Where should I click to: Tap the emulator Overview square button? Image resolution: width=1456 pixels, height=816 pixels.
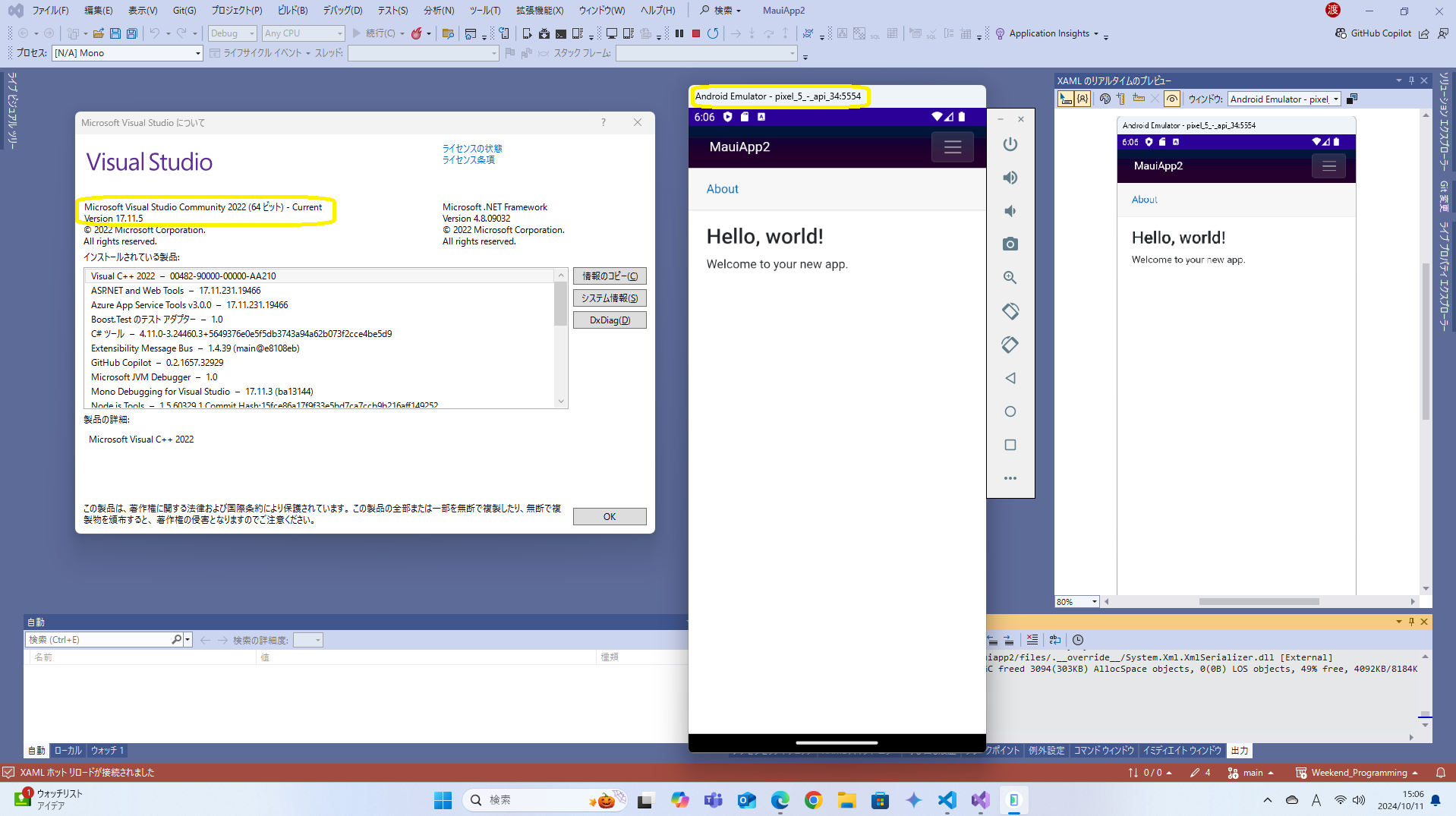pos(1010,445)
